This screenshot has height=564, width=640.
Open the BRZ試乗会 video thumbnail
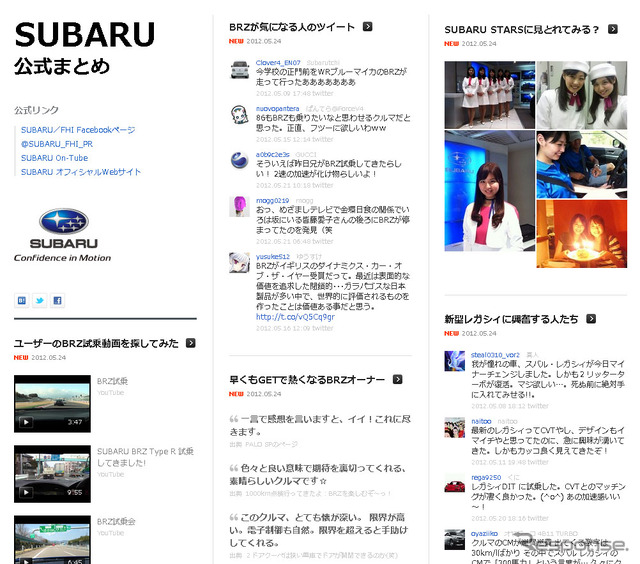[x=52, y=540]
